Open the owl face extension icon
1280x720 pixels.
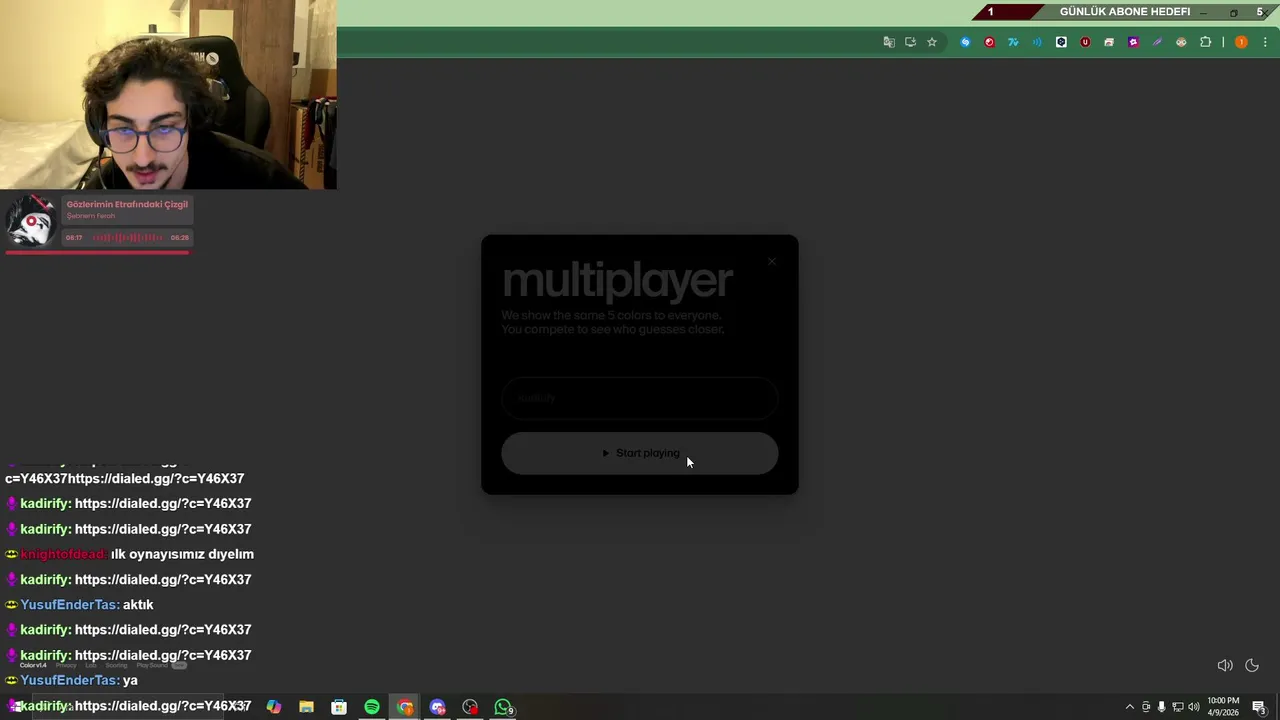click(1181, 42)
